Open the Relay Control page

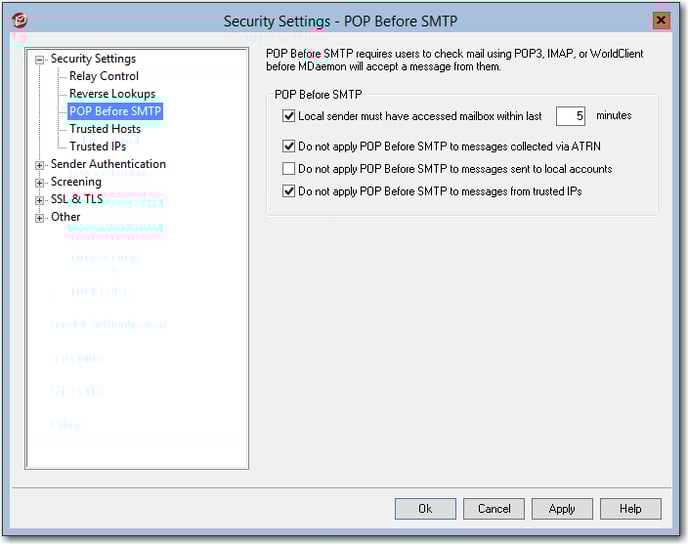pos(104,76)
